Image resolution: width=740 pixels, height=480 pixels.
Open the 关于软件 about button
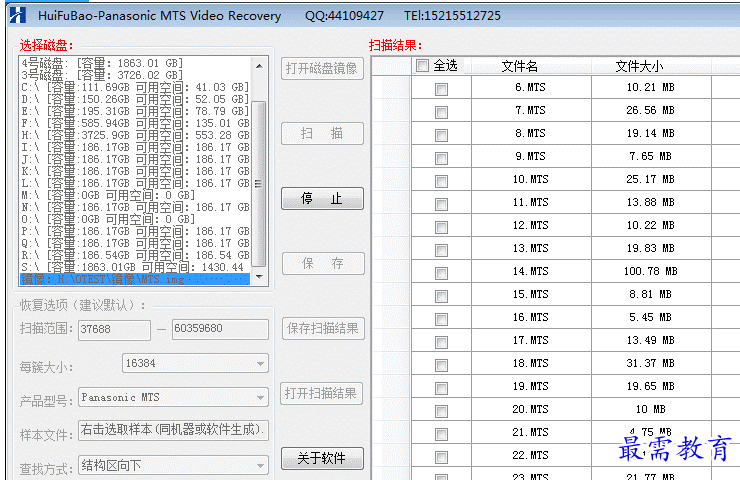pyautogui.click(x=322, y=458)
